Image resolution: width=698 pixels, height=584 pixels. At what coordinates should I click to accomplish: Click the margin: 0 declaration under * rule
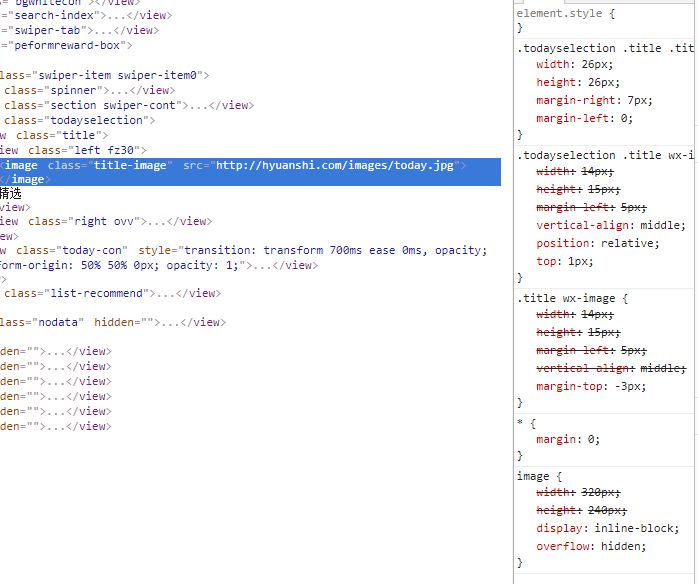[x=568, y=439]
